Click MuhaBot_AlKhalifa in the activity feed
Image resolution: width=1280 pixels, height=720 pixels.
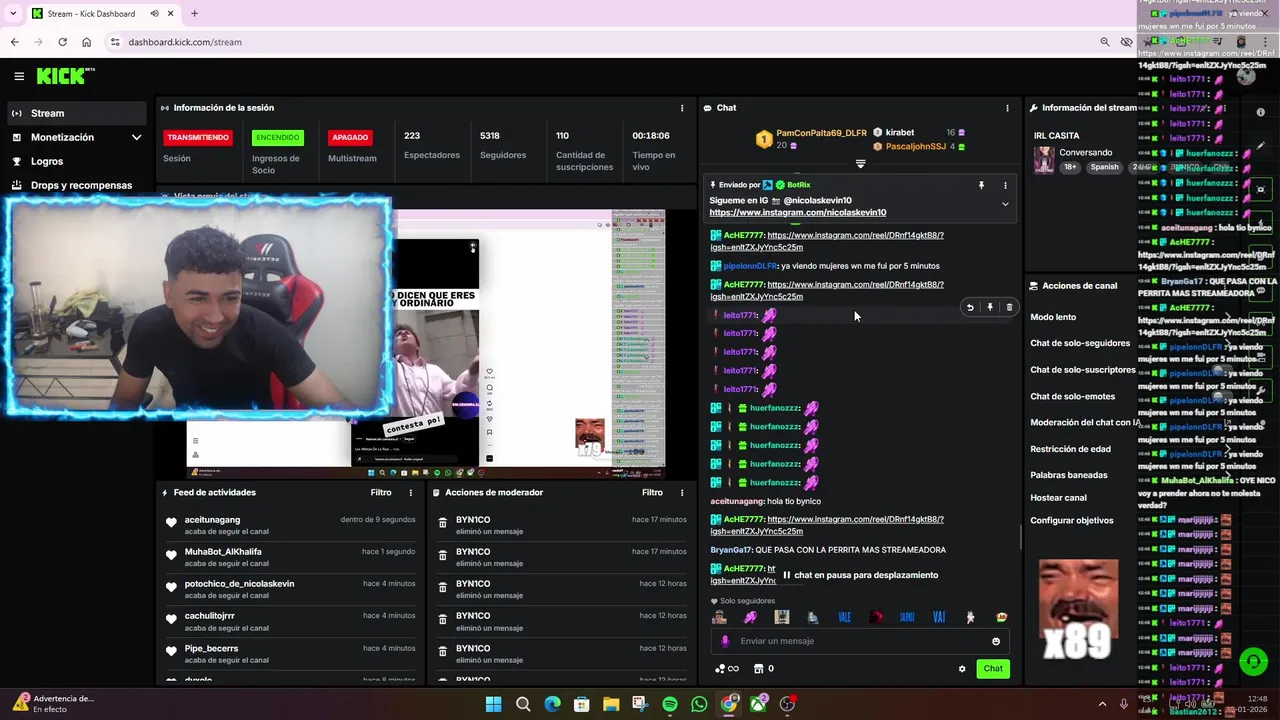tap(223, 552)
